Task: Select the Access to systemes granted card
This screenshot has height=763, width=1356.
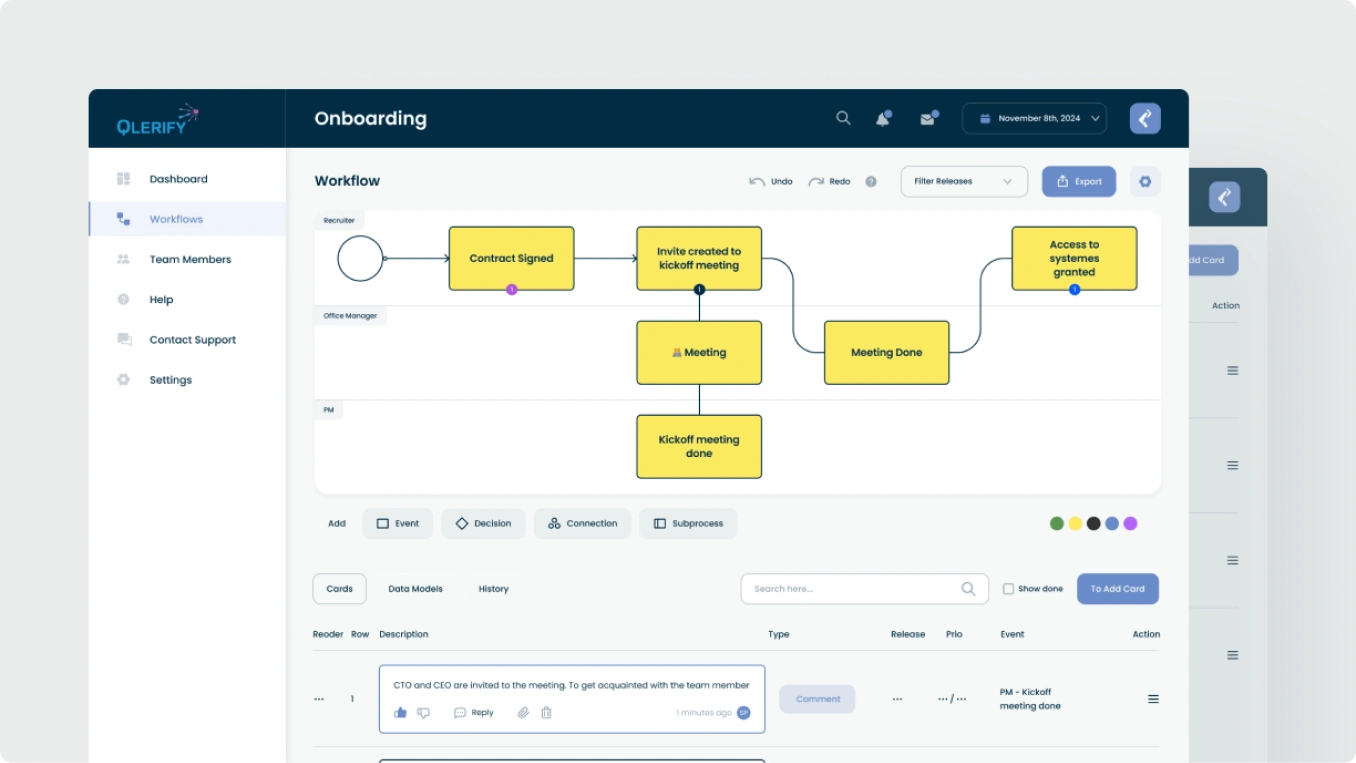Action: tap(1074, 258)
